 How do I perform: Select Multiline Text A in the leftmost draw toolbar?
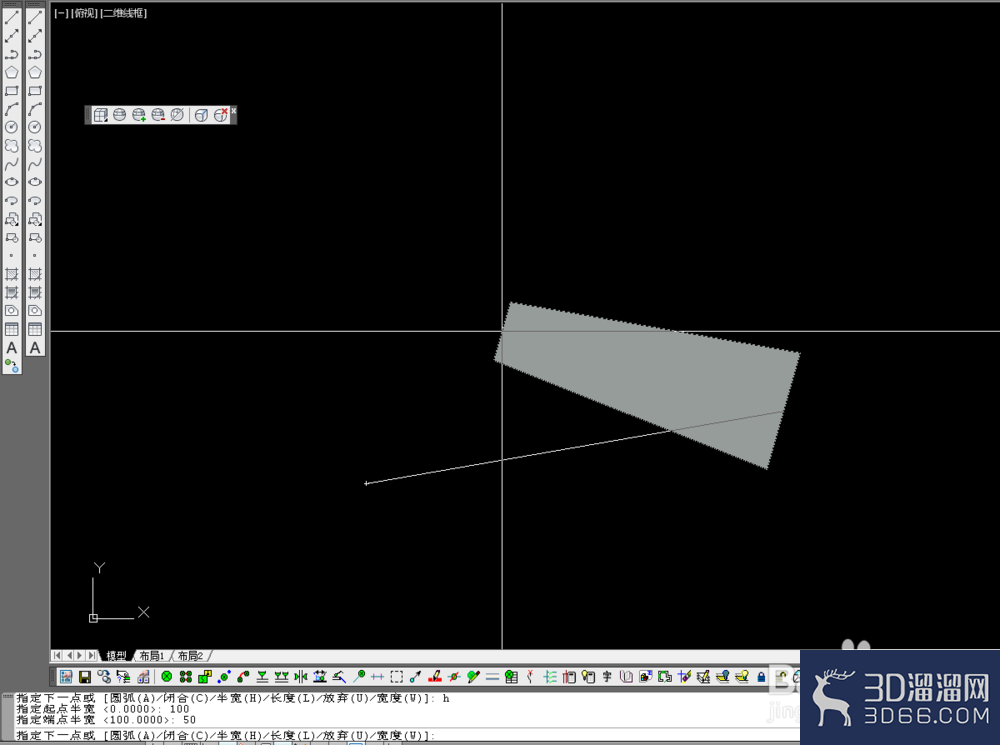point(11,348)
